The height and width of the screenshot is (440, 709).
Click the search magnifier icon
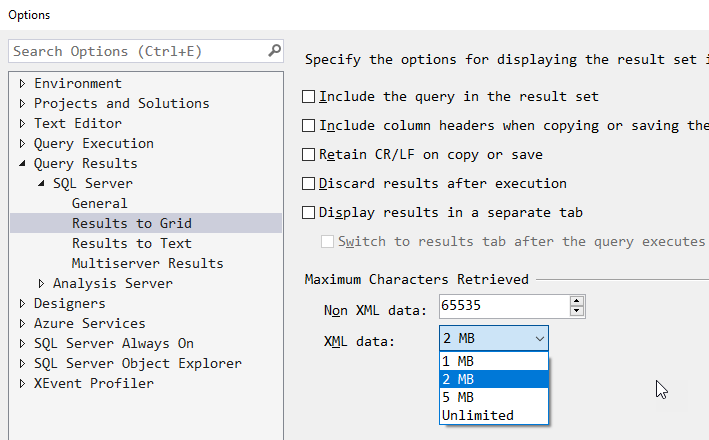pyautogui.click(x=274, y=51)
